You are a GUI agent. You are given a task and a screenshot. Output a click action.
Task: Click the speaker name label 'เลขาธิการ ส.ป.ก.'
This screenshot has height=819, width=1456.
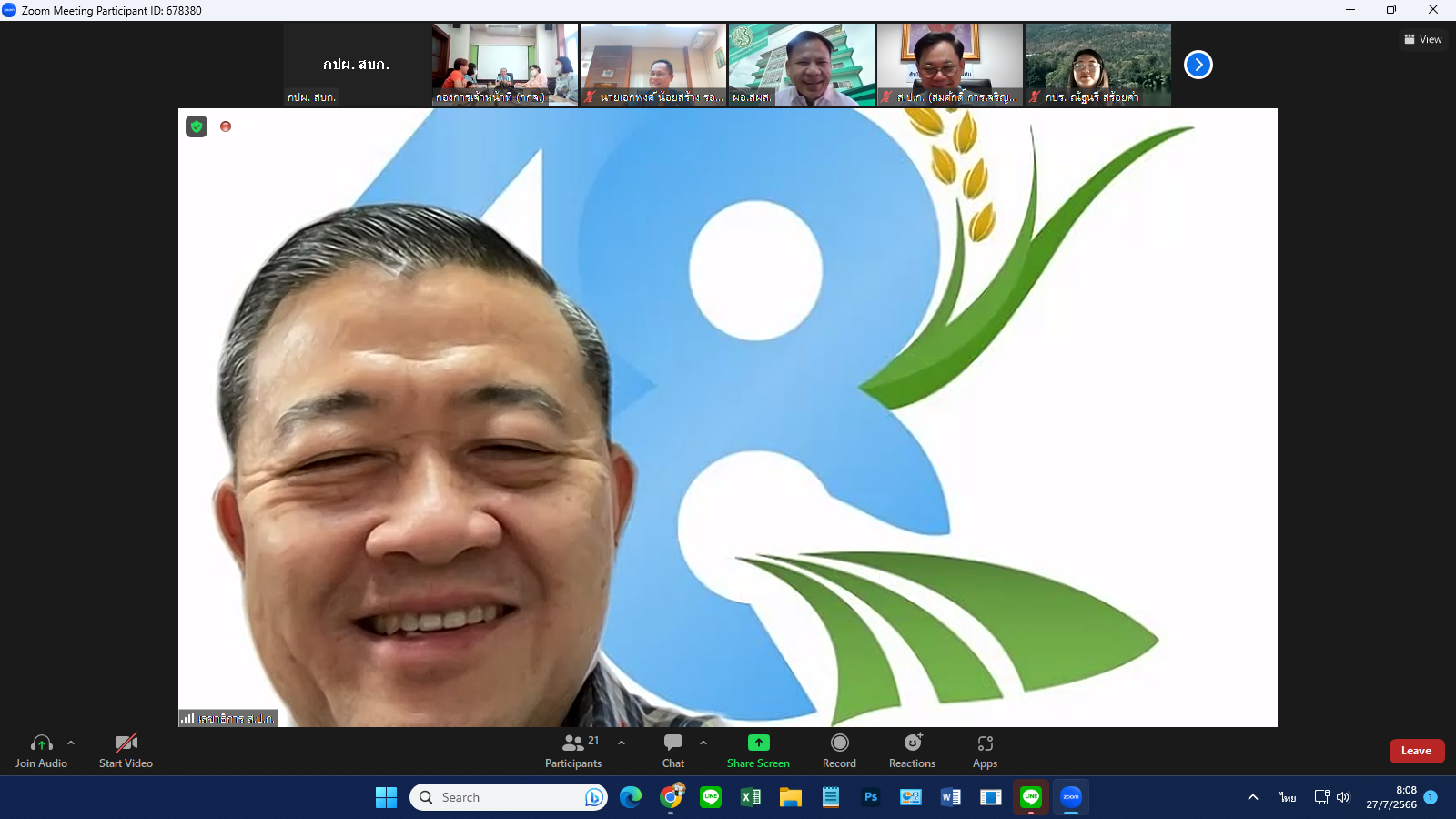(236, 718)
